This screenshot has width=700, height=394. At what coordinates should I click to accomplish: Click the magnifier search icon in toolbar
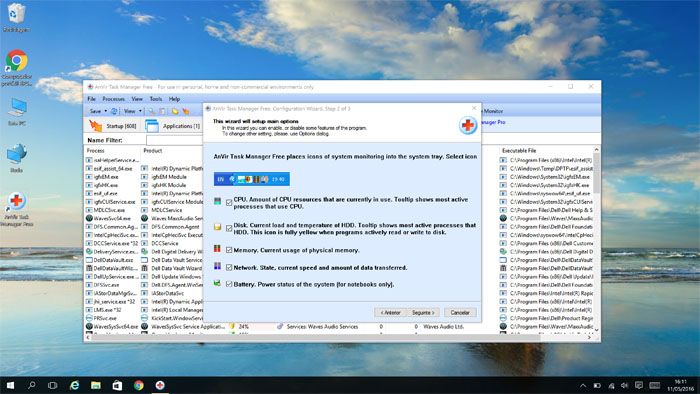(x=152, y=111)
